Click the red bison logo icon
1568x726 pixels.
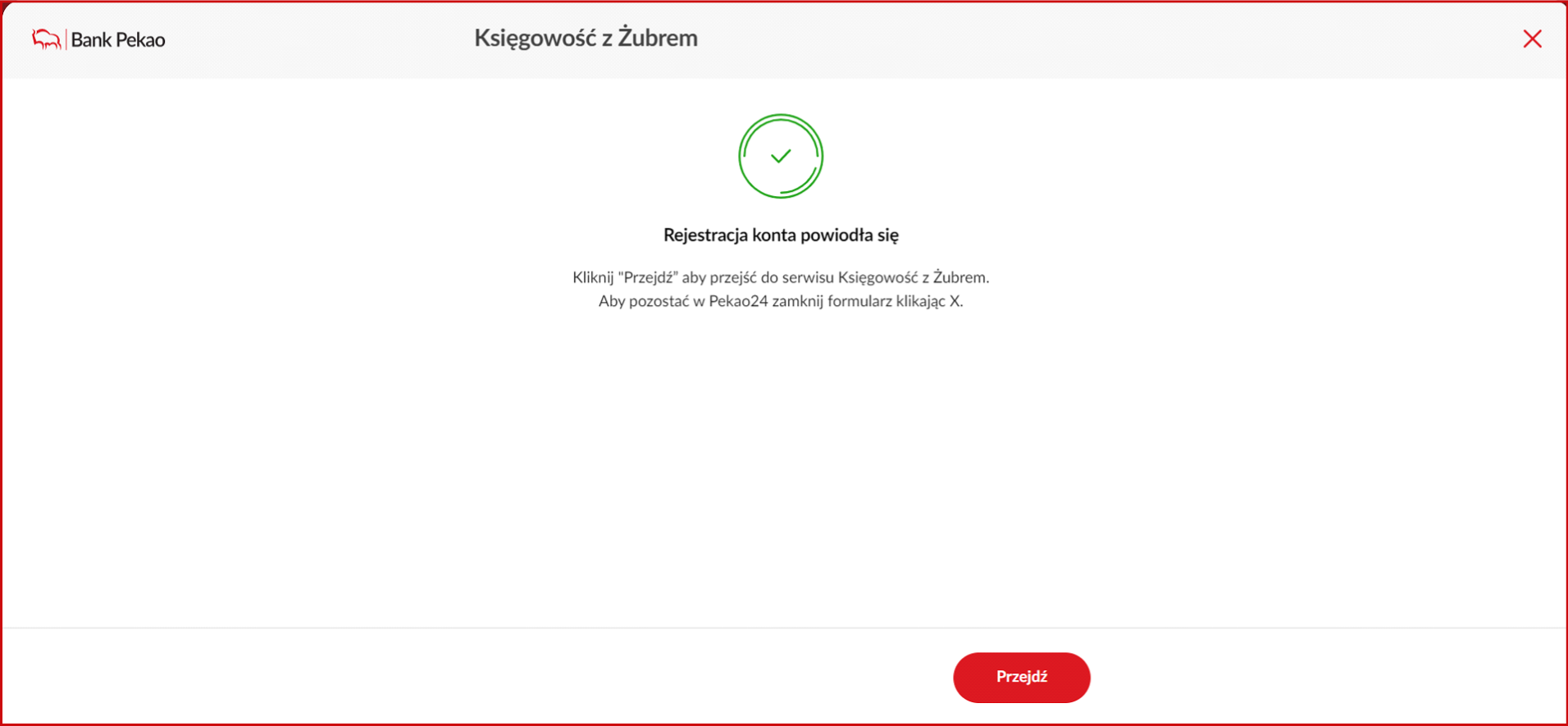coord(46,39)
